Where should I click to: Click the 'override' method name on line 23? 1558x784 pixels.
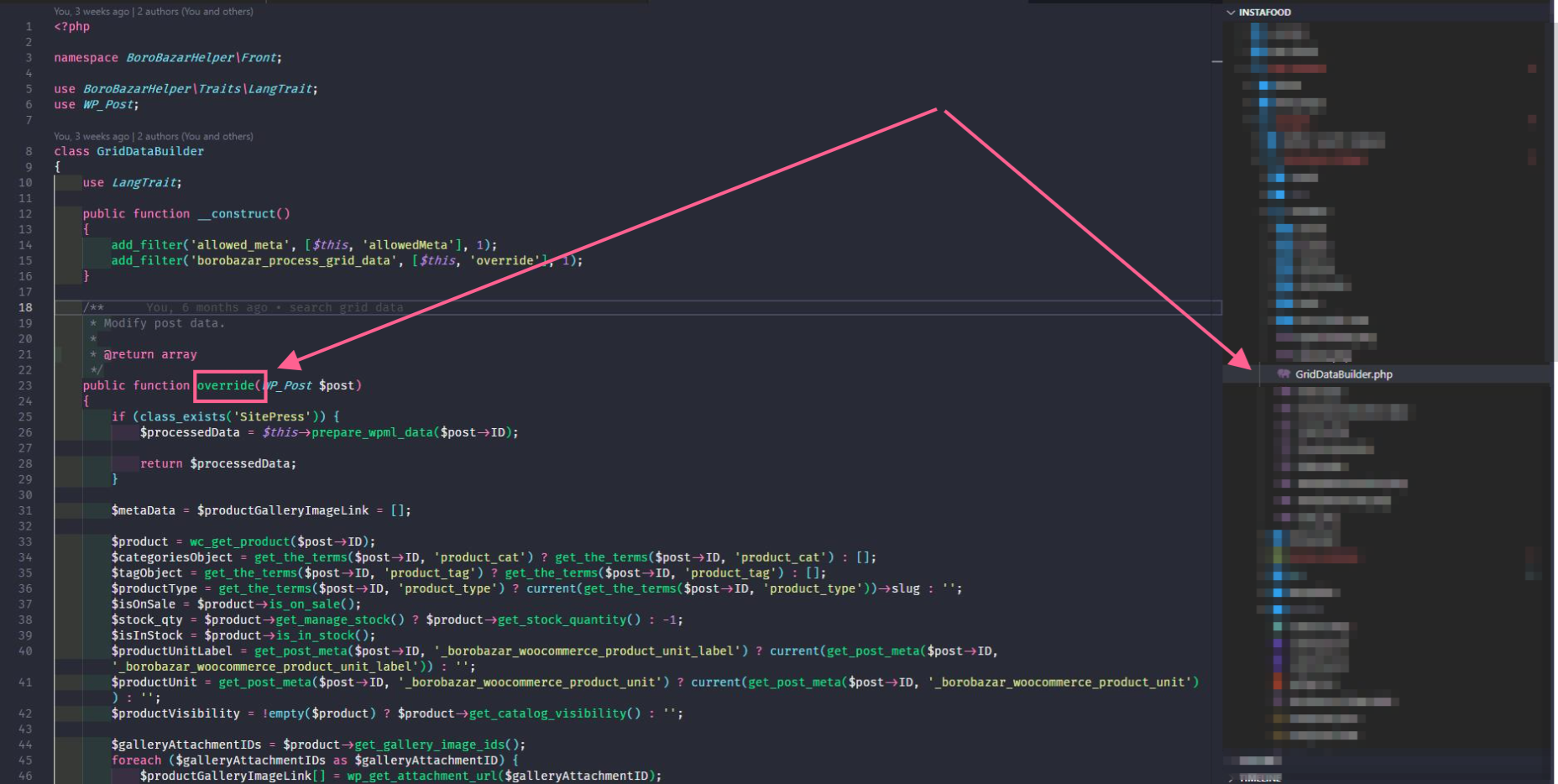point(226,385)
